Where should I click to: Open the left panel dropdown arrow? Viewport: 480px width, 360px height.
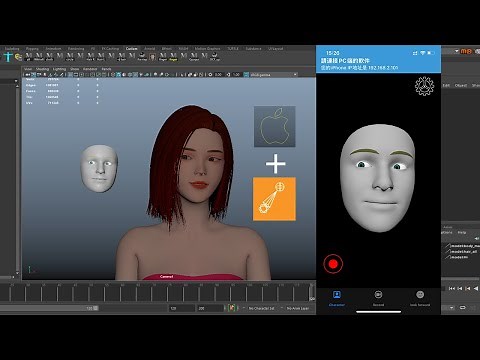point(16,81)
